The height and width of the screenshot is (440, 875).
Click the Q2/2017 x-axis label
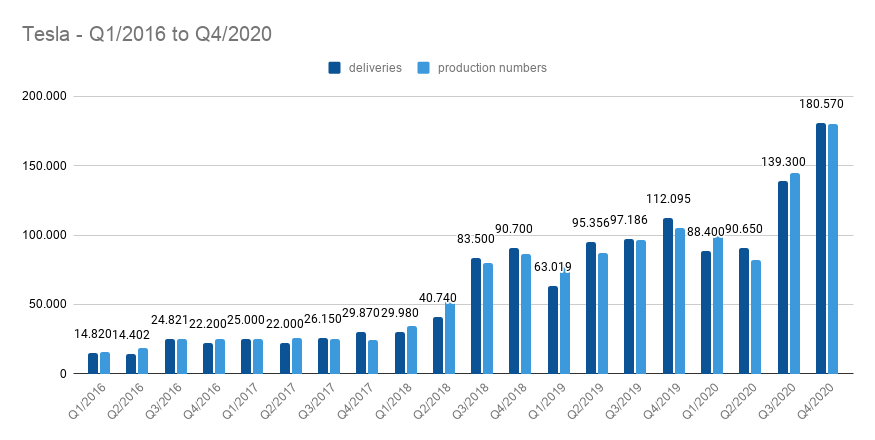(x=280, y=400)
